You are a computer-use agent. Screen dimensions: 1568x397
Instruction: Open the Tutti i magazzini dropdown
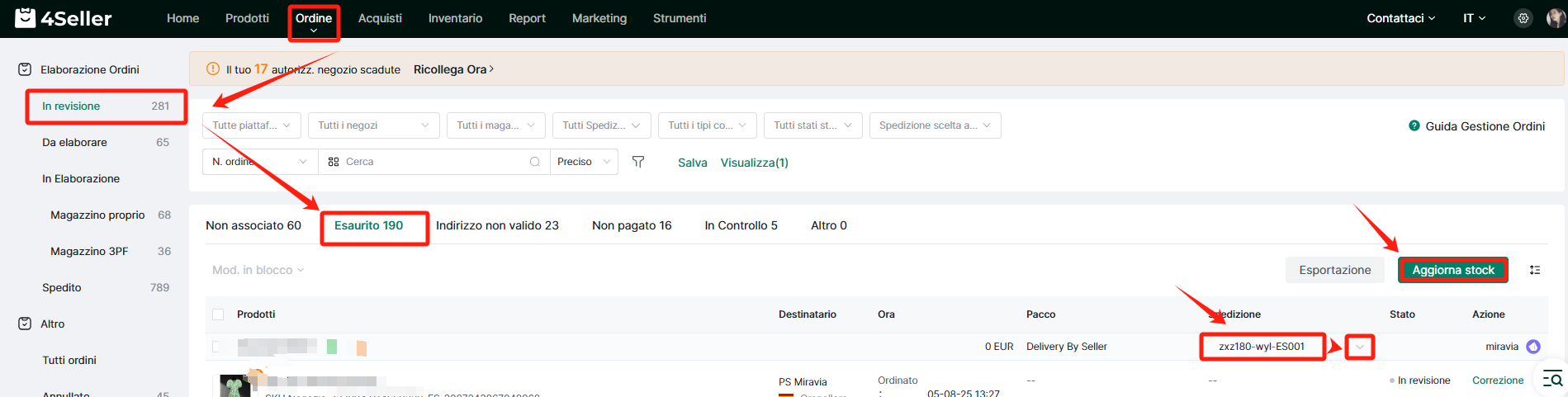[x=496, y=125]
